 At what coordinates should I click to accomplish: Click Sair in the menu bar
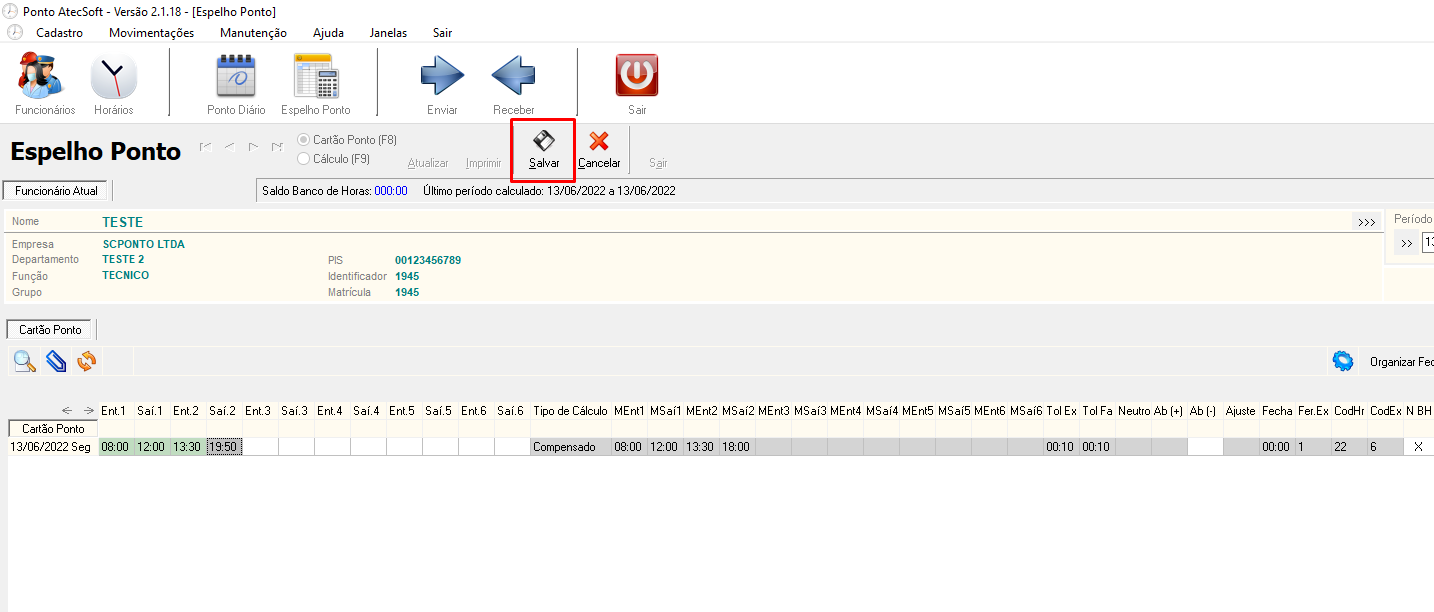tap(442, 32)
